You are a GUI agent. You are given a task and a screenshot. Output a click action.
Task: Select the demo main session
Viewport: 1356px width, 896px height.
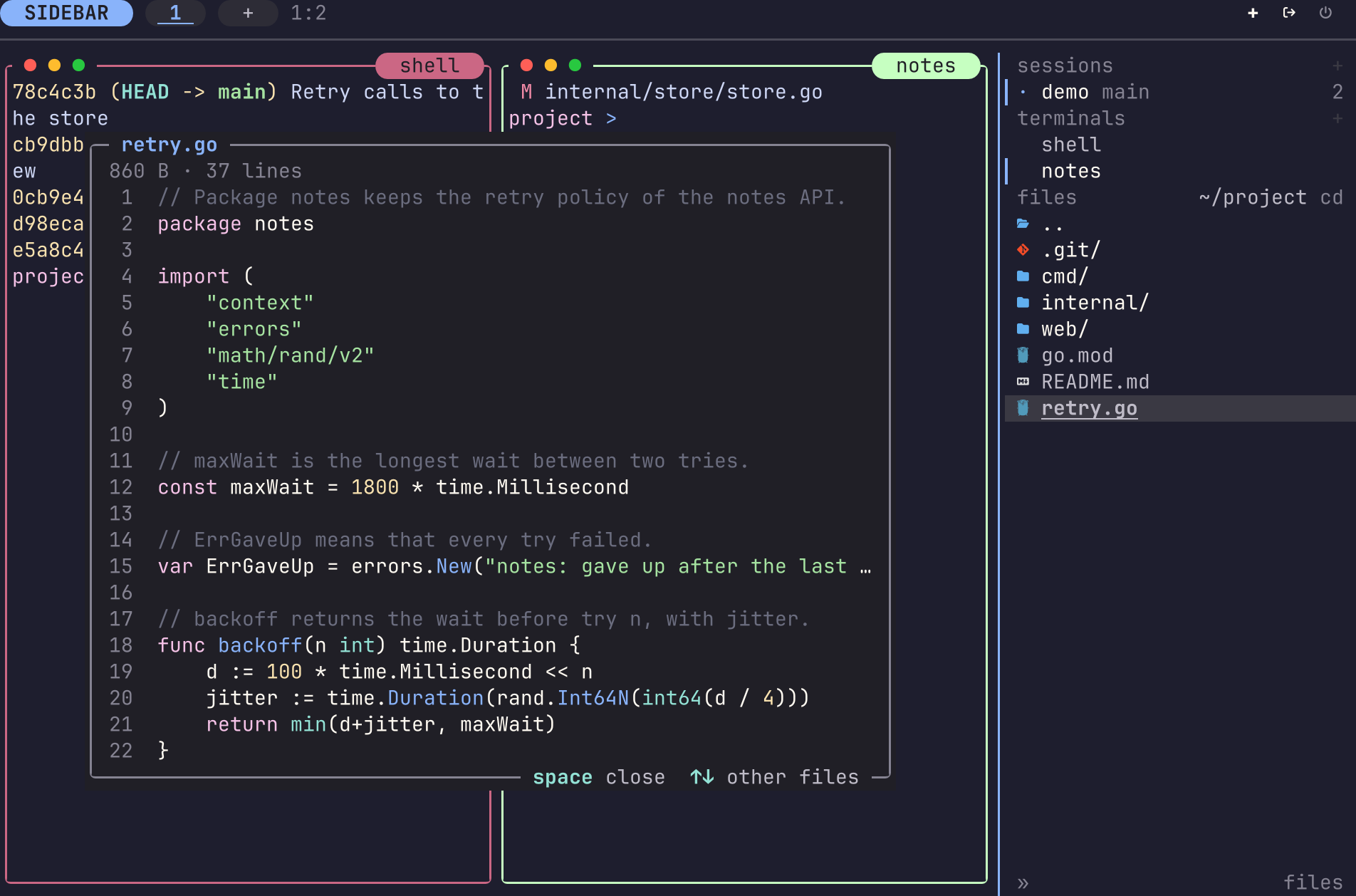tap(1180, 92)
